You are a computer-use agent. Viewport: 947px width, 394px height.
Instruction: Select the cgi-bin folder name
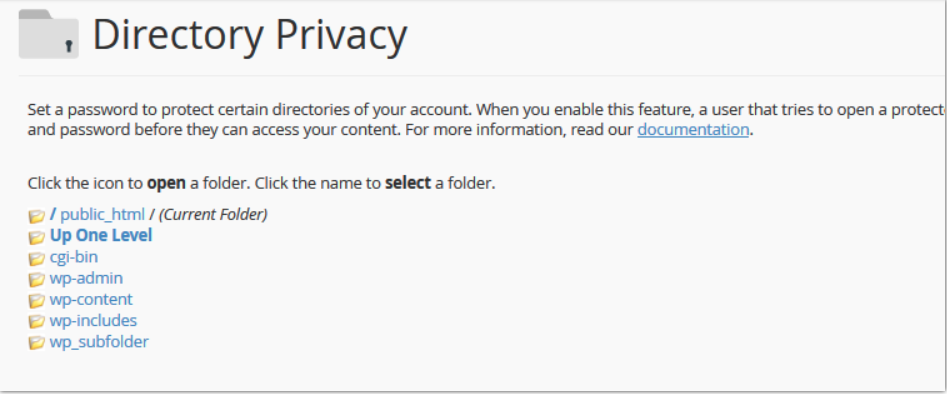(x=74, y=257)
